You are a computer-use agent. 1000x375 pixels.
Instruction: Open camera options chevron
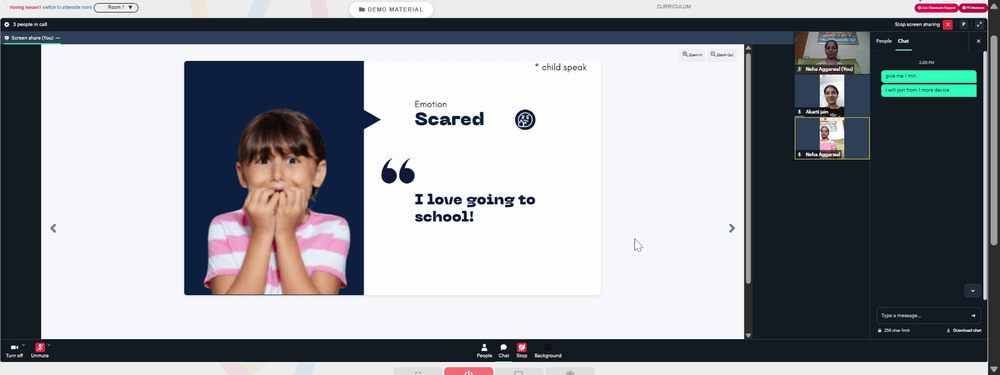click(24, 345)
